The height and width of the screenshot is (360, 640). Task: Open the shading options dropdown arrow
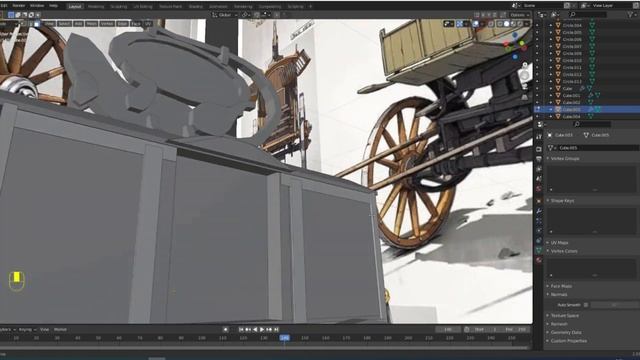pos(527,24)
